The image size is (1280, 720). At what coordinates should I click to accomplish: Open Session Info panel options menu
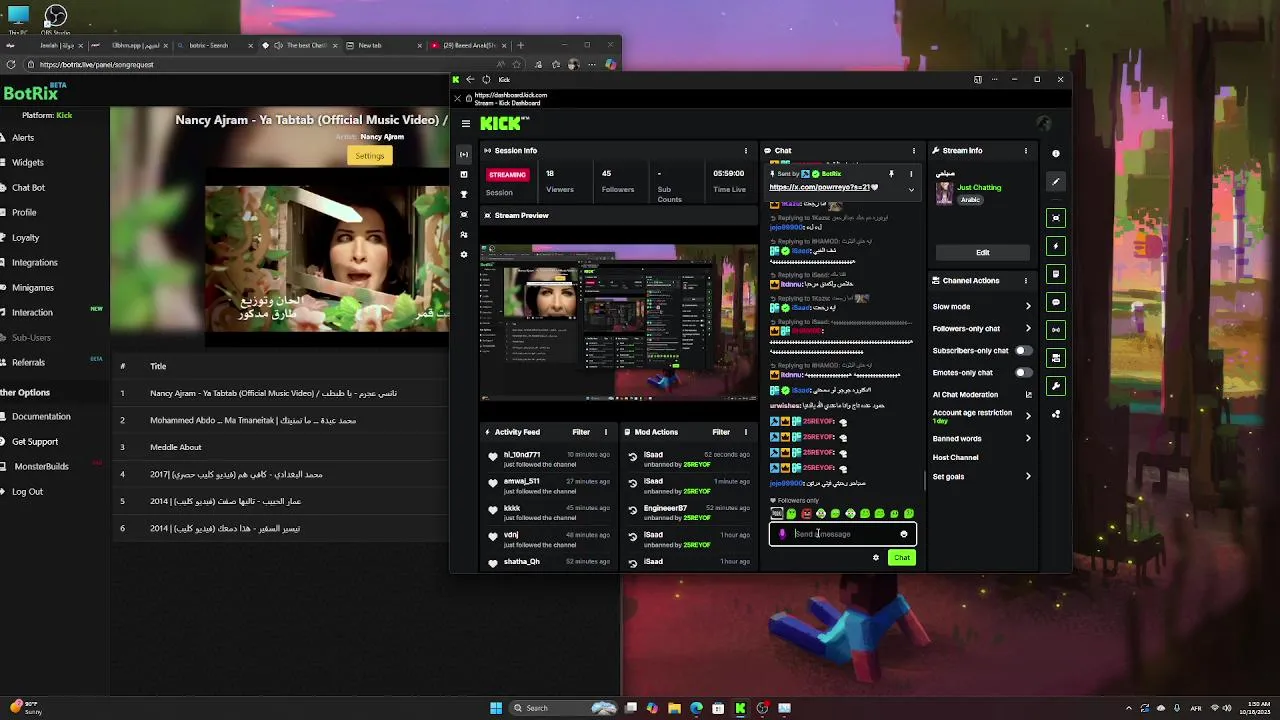pos(745,151)
